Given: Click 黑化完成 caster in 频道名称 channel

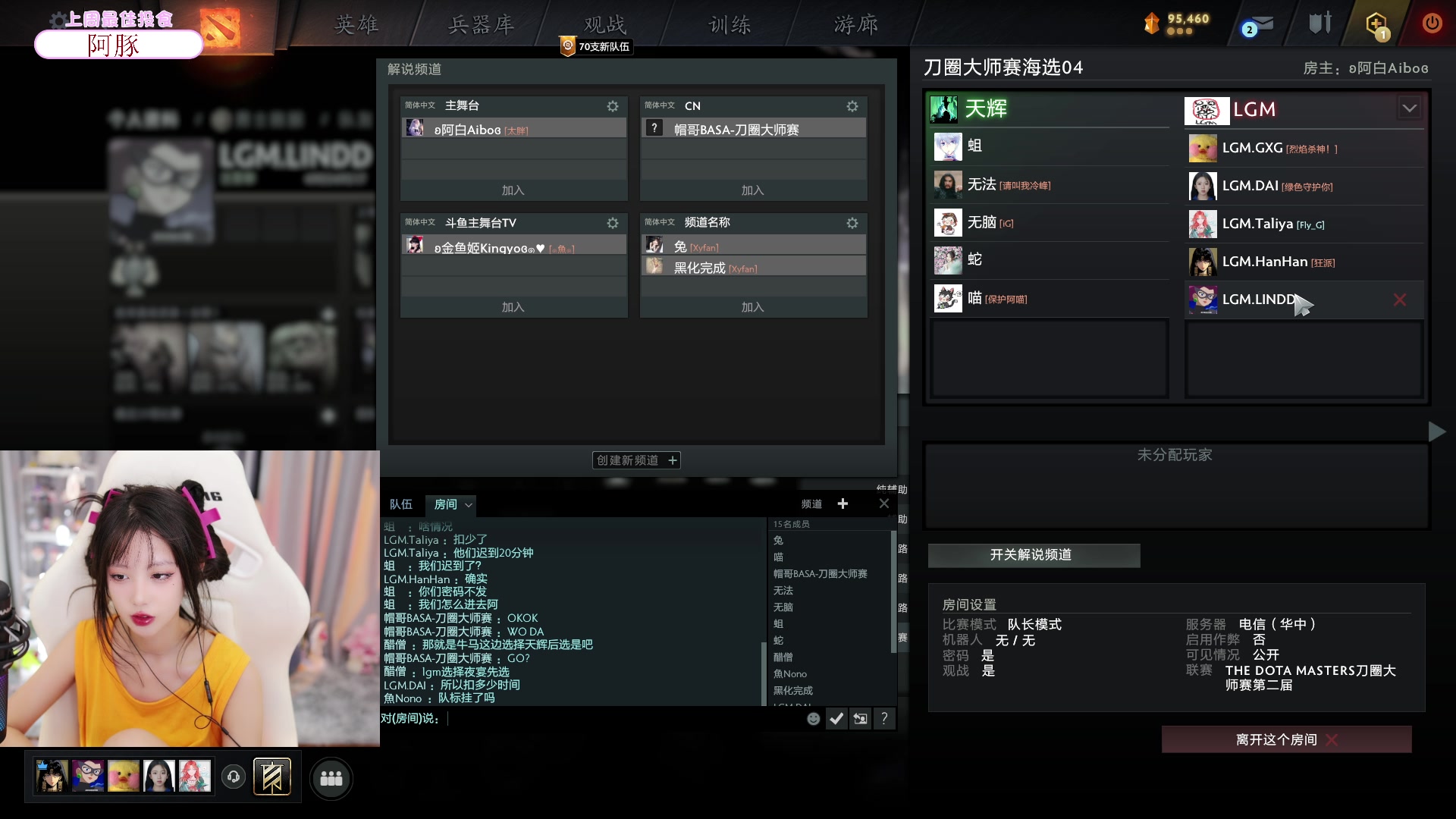Looking at the screenshot, I should tap(753, 267).
